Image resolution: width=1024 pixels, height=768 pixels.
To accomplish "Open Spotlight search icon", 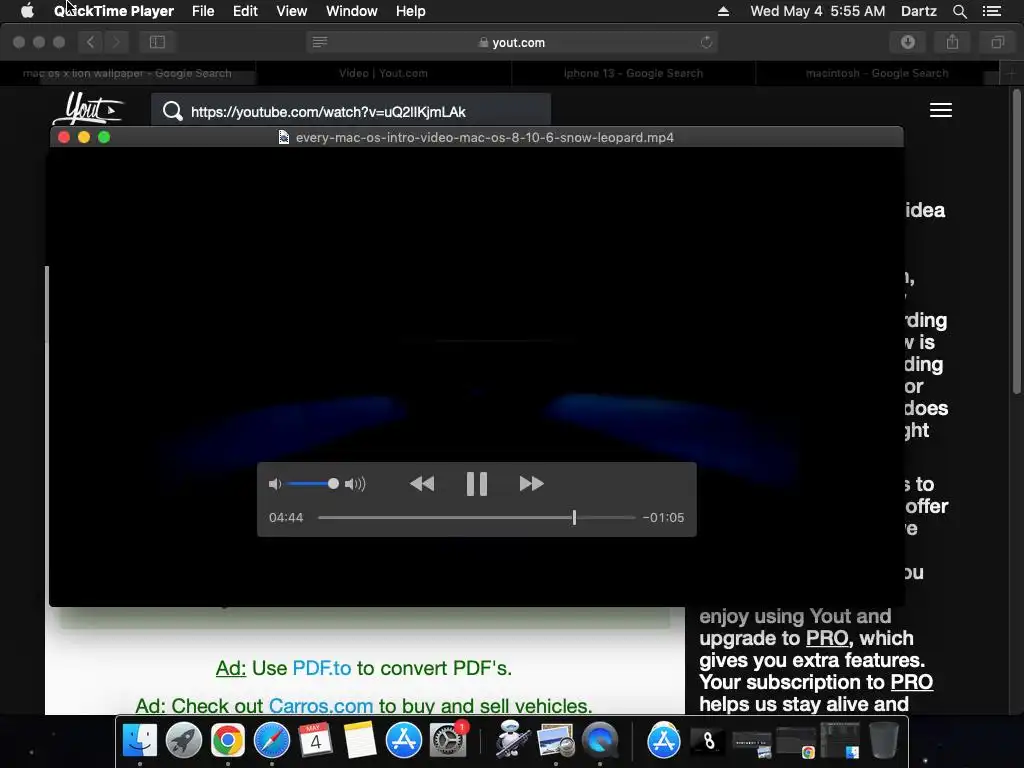I will 960,11.
